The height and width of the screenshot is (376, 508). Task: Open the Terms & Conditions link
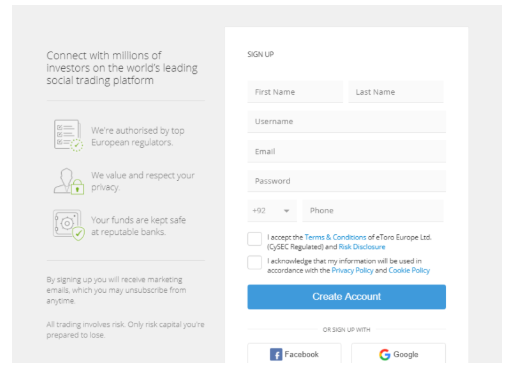335,237
